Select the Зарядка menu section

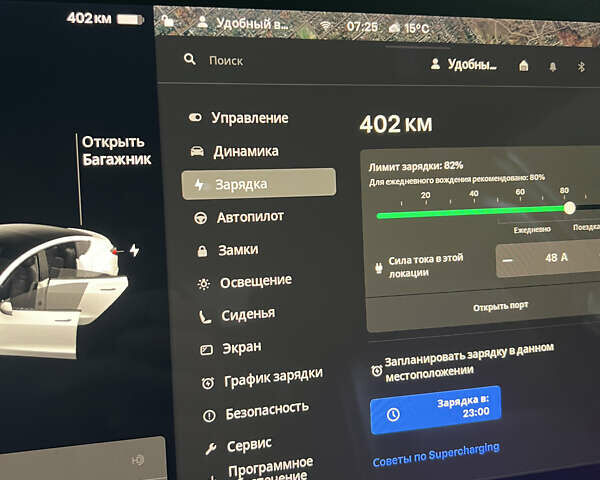click(259, 184)
